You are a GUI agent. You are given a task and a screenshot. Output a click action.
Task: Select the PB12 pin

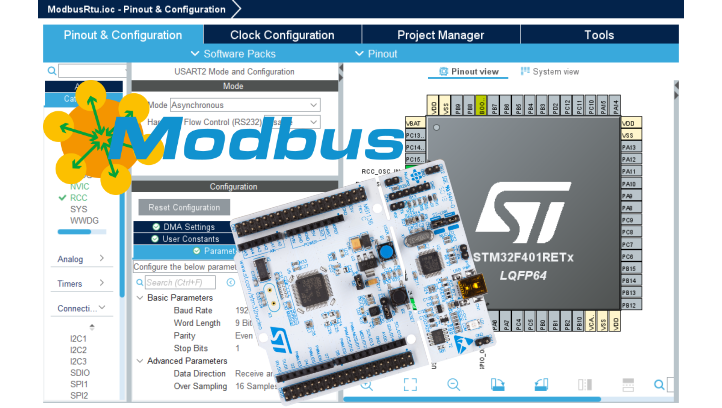pos(631,305)
